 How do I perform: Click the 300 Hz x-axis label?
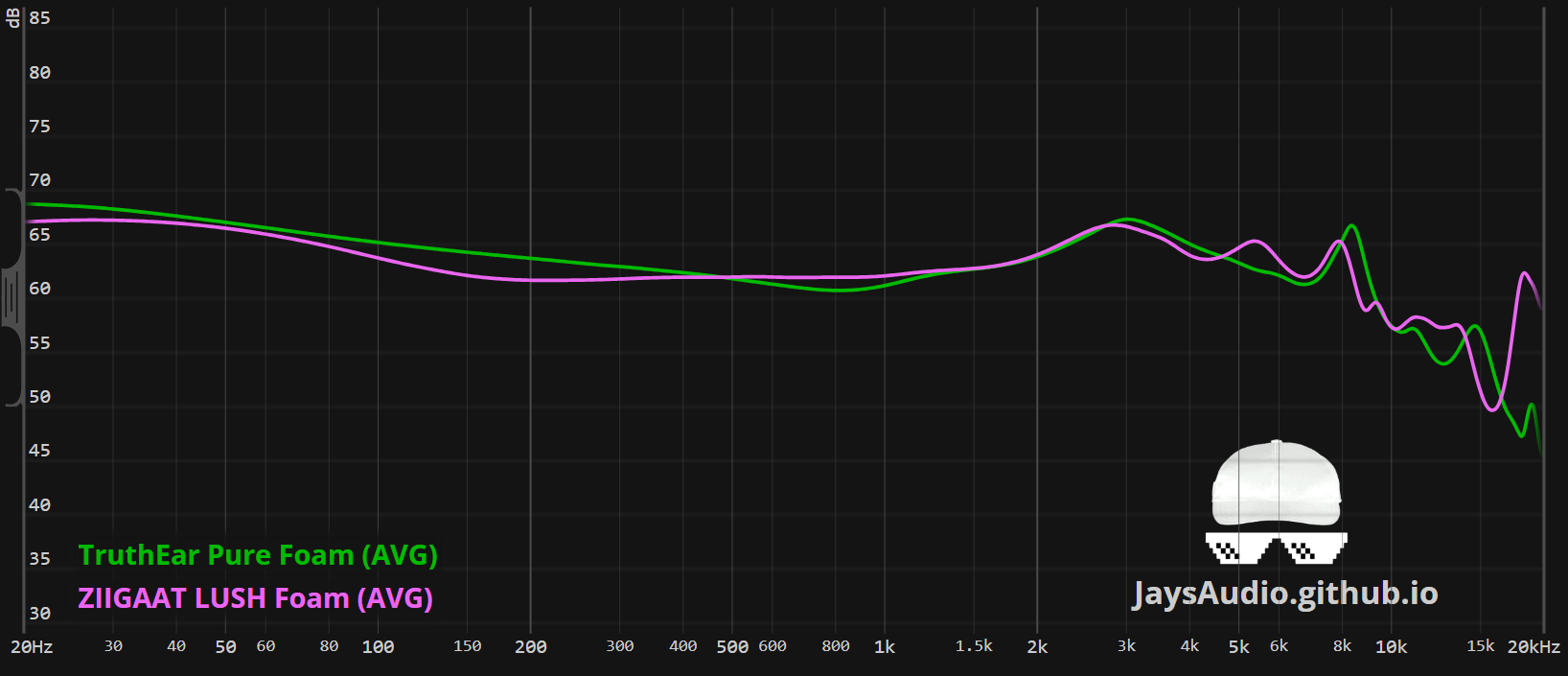coord(620,646)
